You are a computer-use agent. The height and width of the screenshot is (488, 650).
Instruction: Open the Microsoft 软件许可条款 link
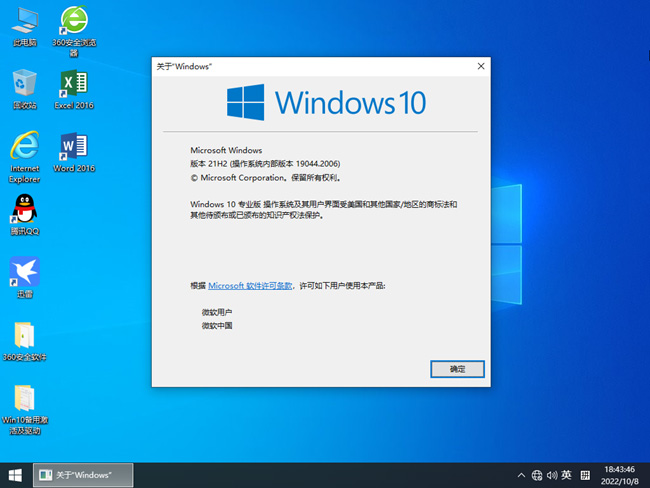coord(250,286)
